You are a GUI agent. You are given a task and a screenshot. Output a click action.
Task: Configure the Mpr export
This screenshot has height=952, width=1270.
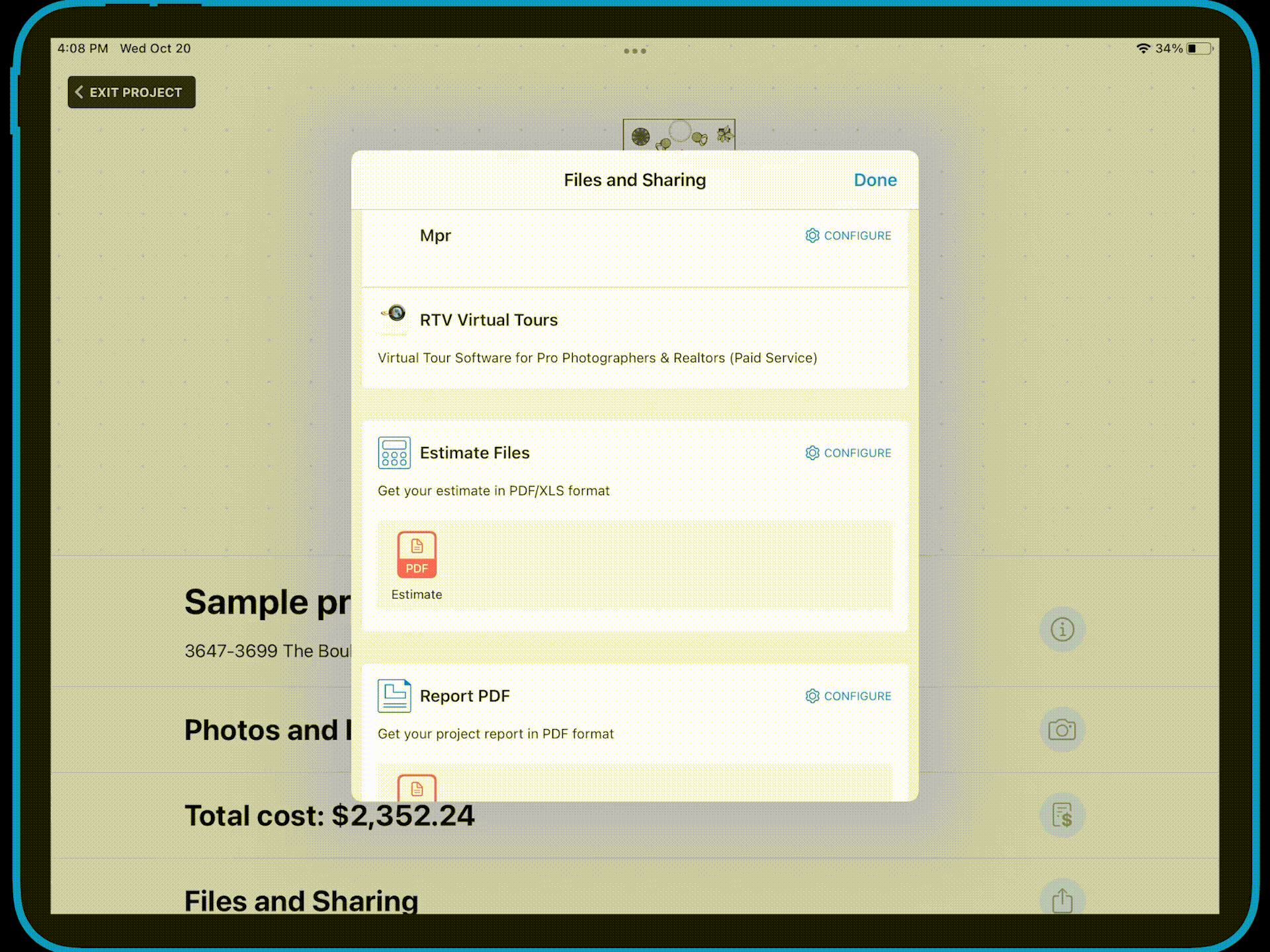[x=848, y=235]
